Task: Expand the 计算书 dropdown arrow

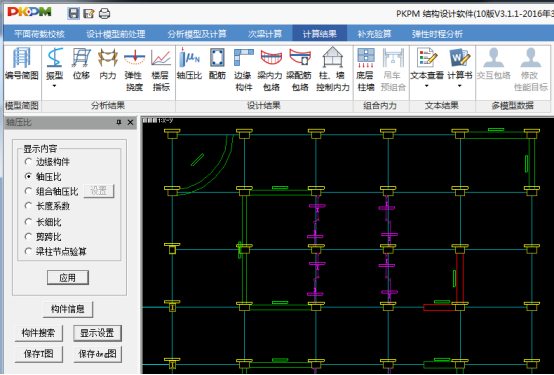Action: tap(459, 86)
